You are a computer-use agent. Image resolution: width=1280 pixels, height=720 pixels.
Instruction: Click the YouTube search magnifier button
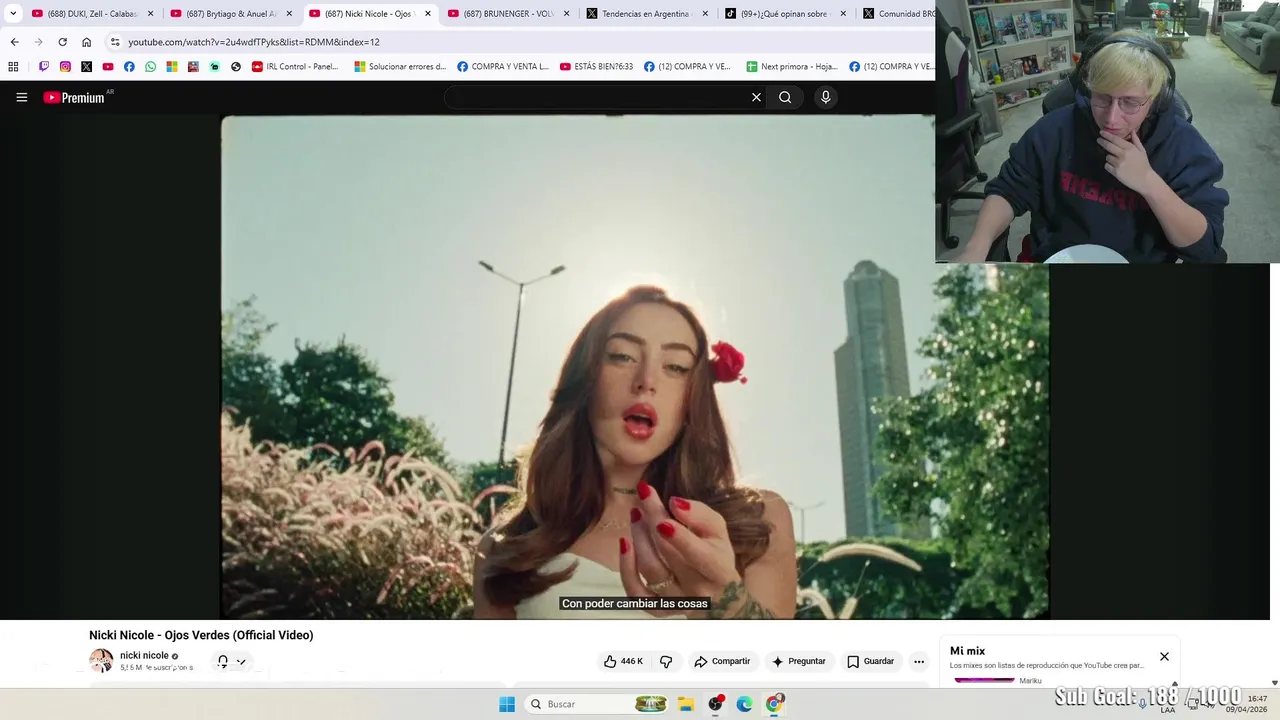click(x=785, y=97)
